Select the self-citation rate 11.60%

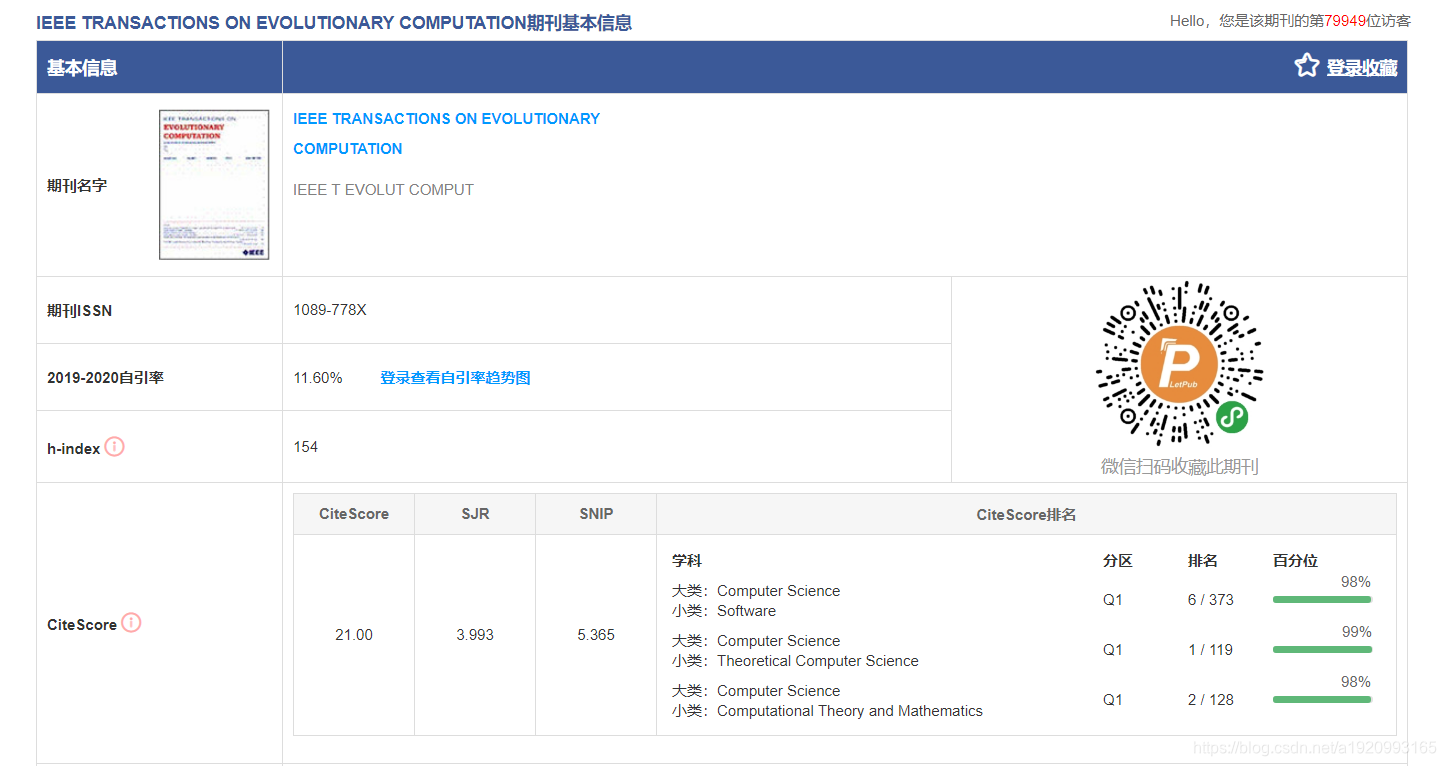[x=318, y=377]
